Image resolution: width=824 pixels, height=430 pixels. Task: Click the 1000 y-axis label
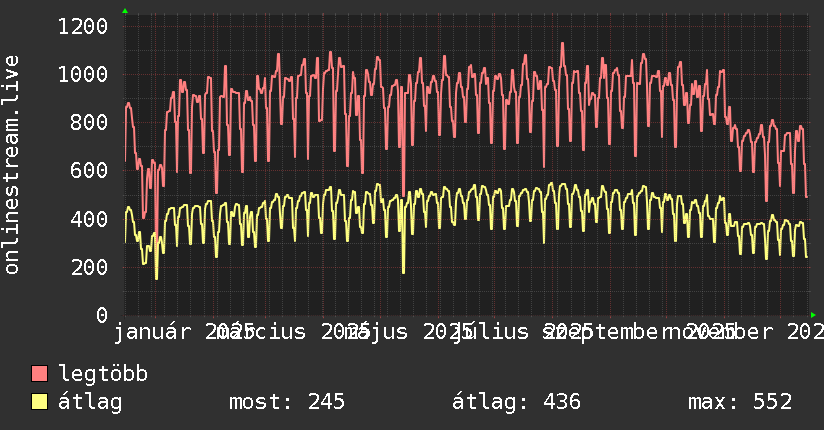point(83,74)
